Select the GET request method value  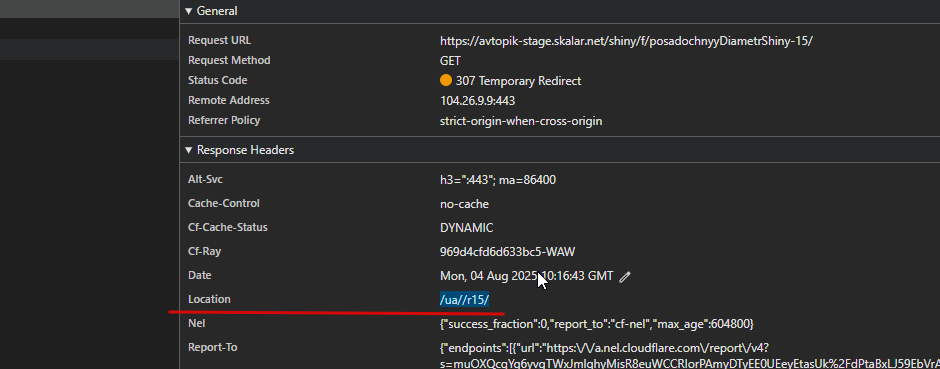pyautogui.click(x=450, y=61)
